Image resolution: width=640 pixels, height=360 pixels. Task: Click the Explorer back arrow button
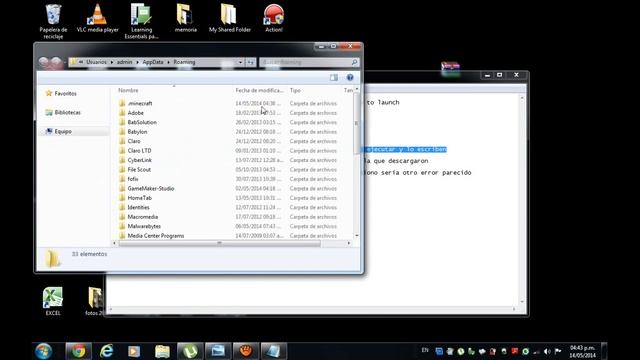coord(44,62)
